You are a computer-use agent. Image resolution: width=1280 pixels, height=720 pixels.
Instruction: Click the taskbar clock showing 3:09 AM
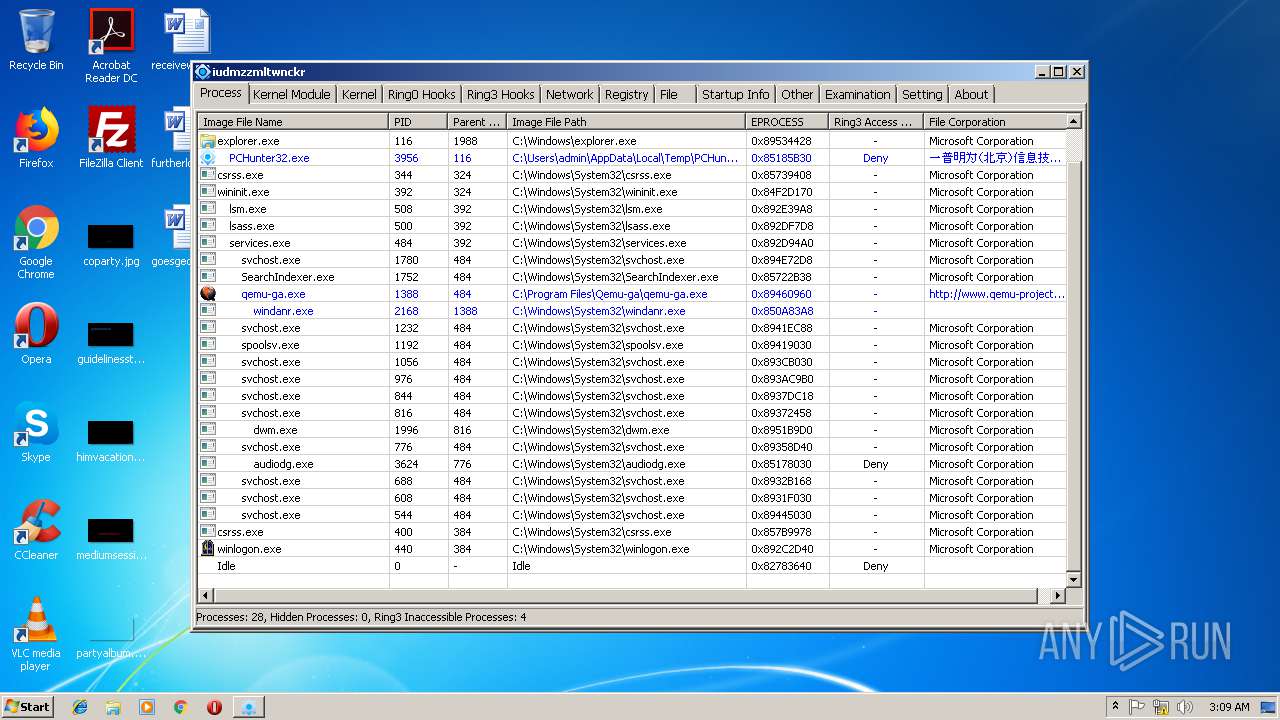point(1229,707)
